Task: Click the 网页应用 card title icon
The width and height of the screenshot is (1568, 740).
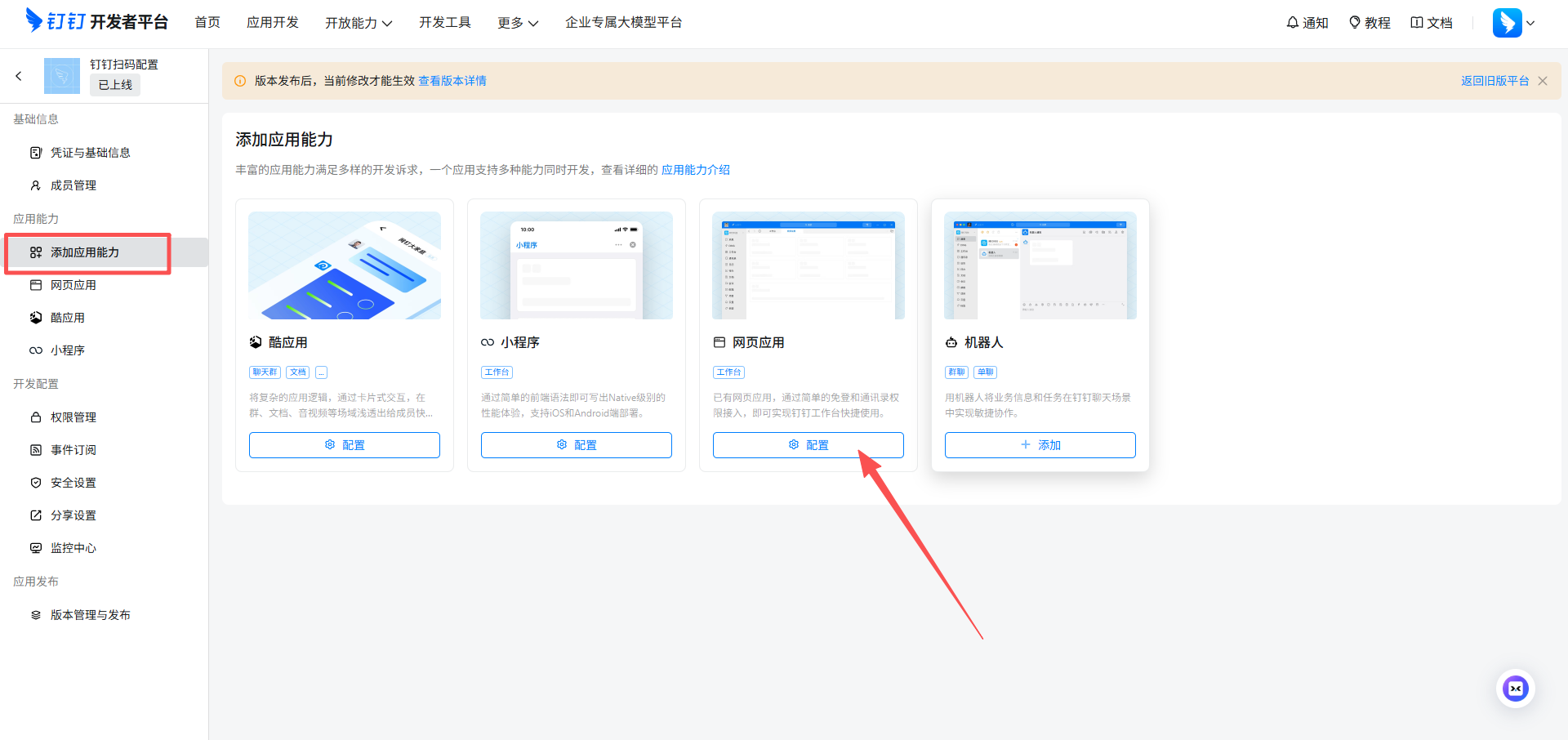Action: point(719,342)
